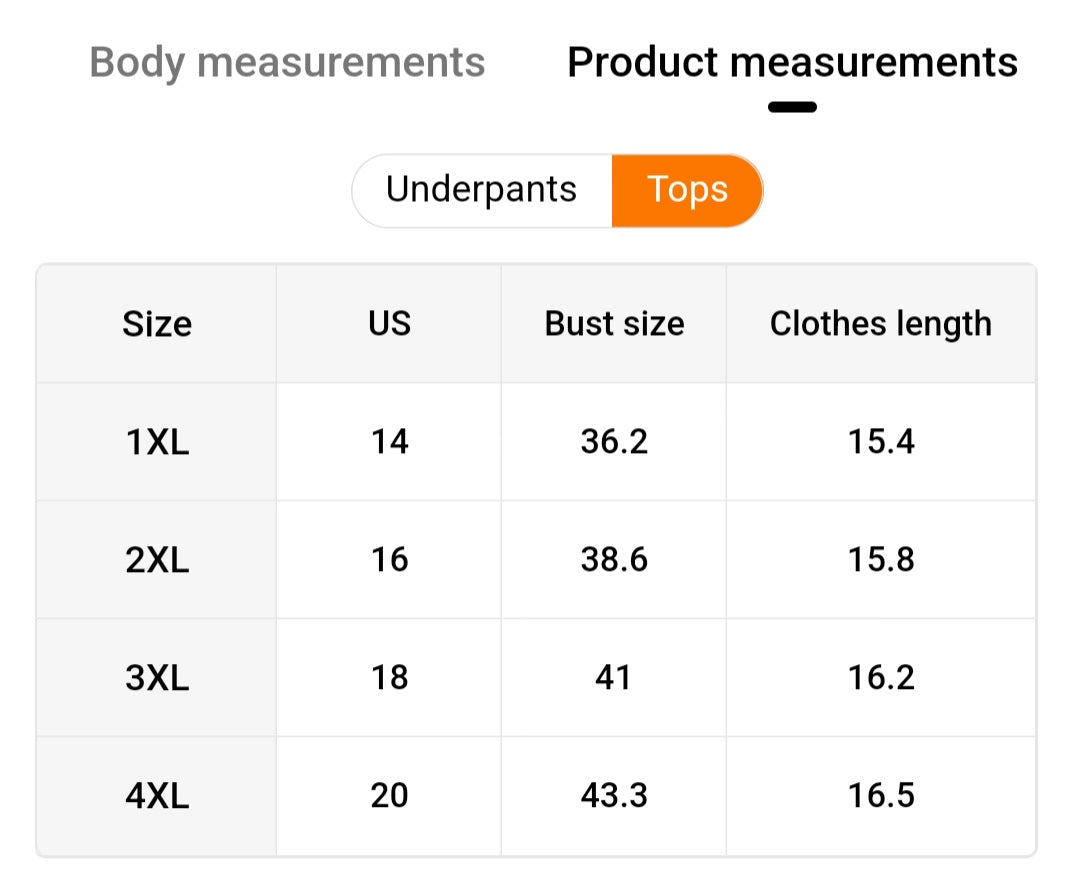The image size is (1080, 881).
Task: Click the US column header
Action: pyautogui.click(x=389, y=324)
